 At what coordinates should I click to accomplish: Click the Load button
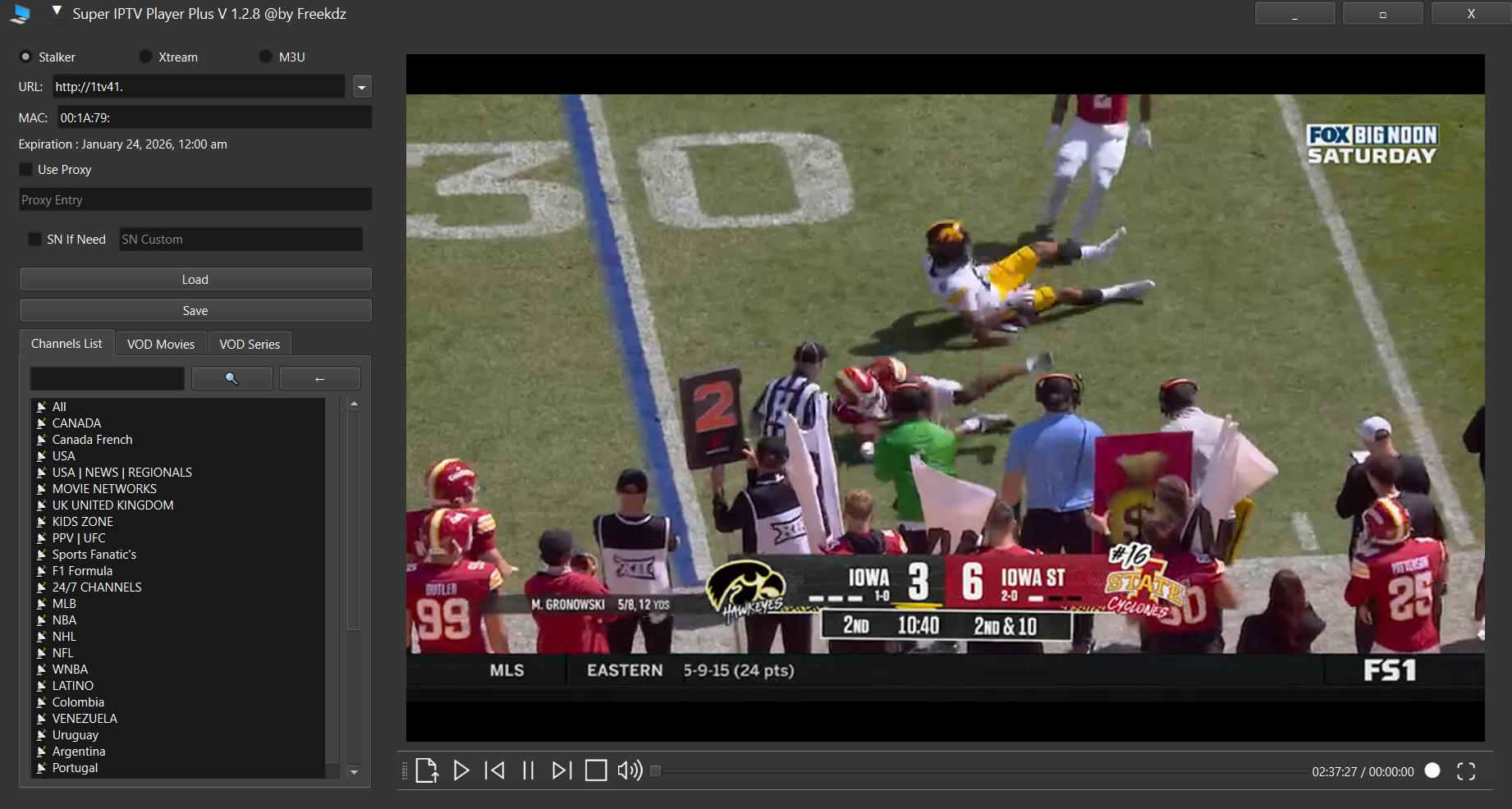(195, 279)
